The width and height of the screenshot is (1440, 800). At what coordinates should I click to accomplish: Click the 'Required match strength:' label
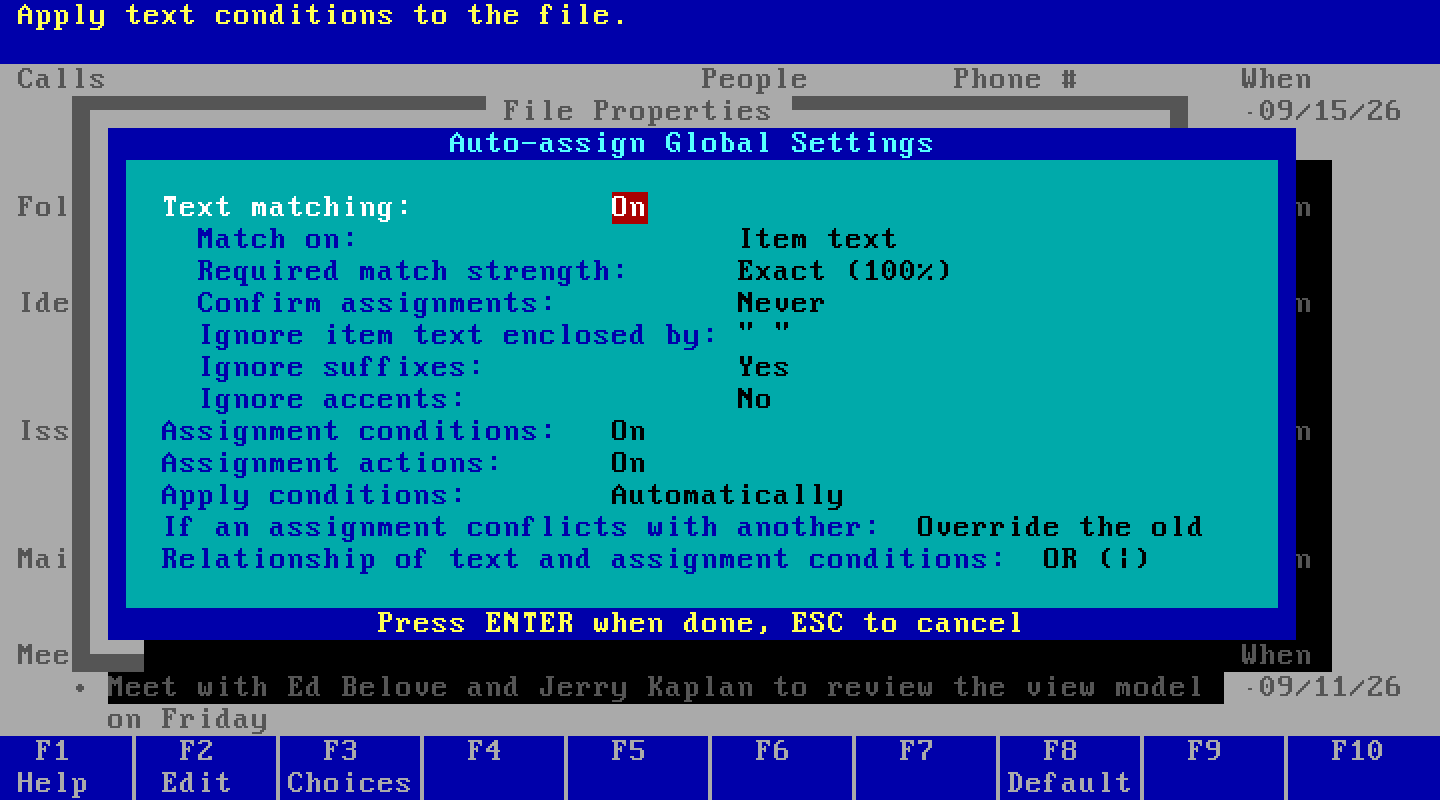pyautogui.click(x=412, y=271)
